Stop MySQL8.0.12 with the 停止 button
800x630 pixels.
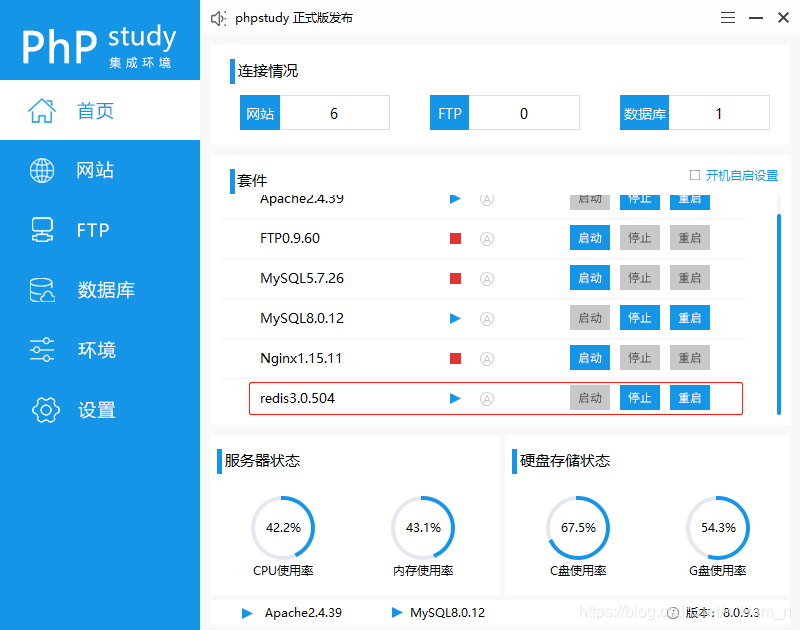pyautogui.click(x=640, y=318)
